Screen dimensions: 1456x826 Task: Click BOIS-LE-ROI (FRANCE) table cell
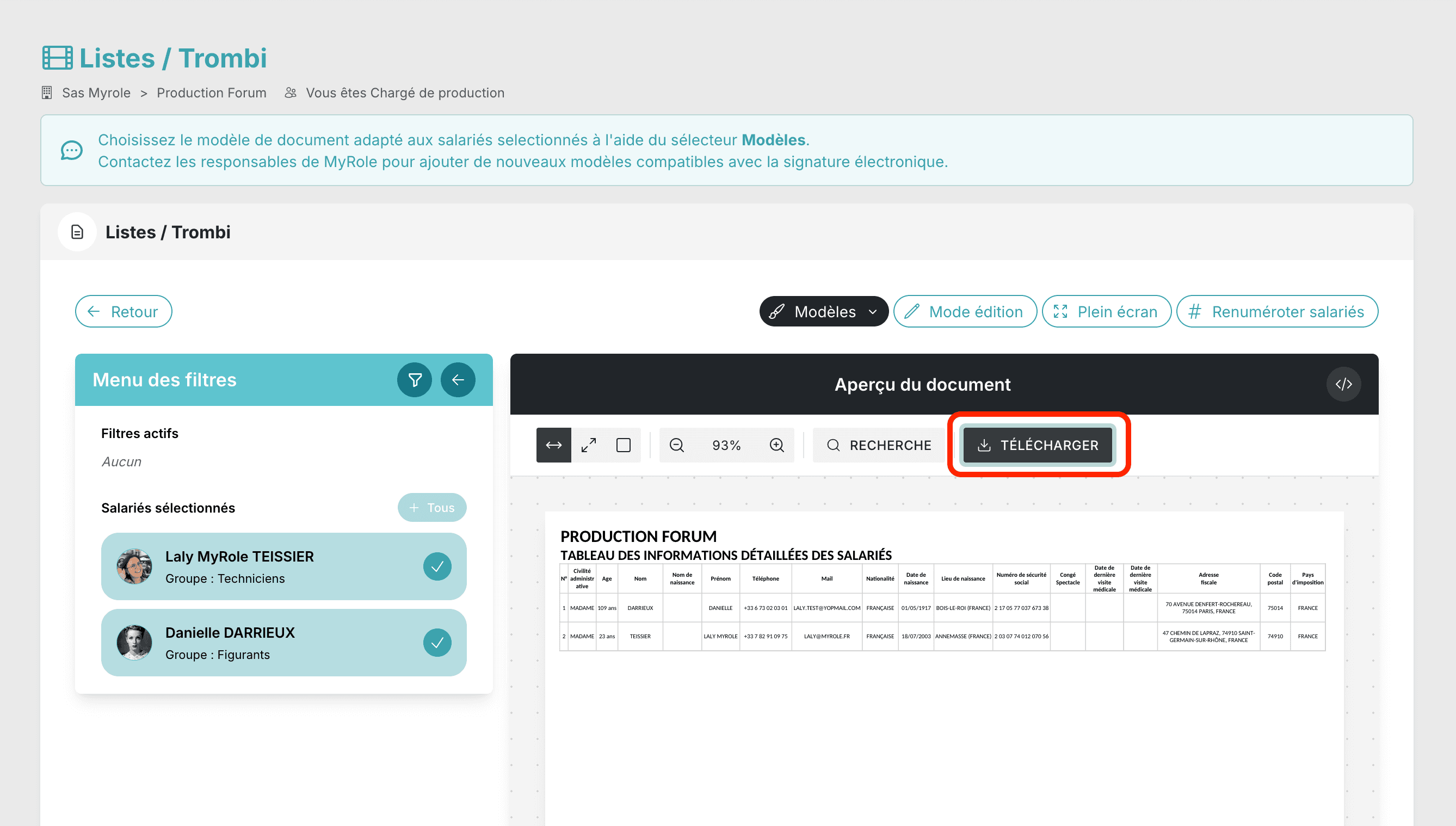[x=963, y=608]
